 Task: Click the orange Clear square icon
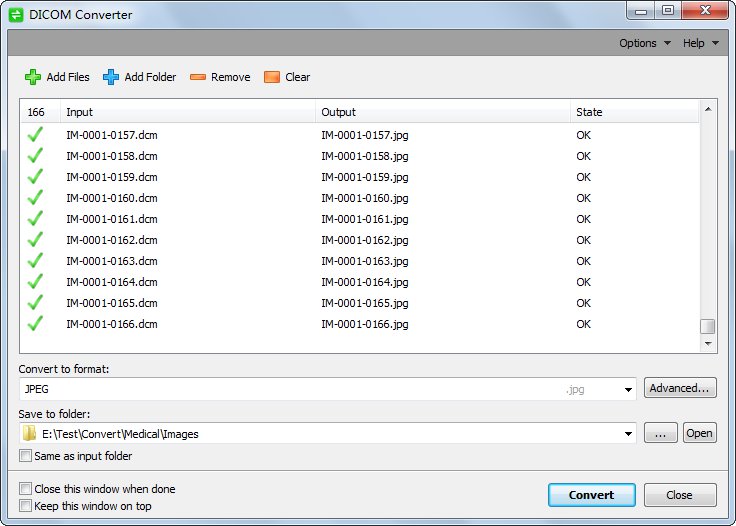tap(272, 77)
